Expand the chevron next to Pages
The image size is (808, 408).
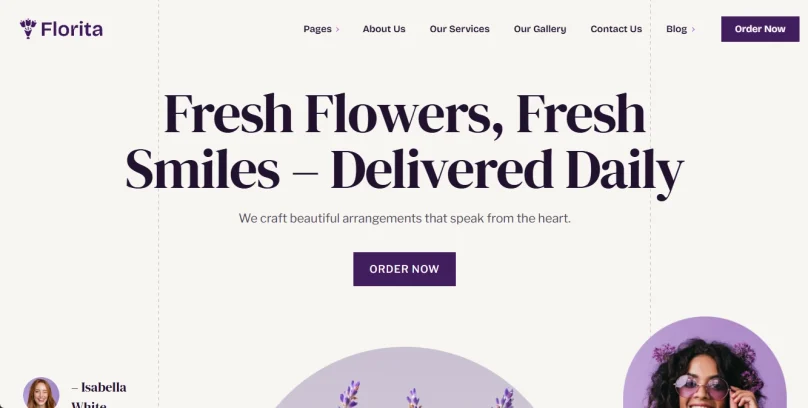click(338, 29)
